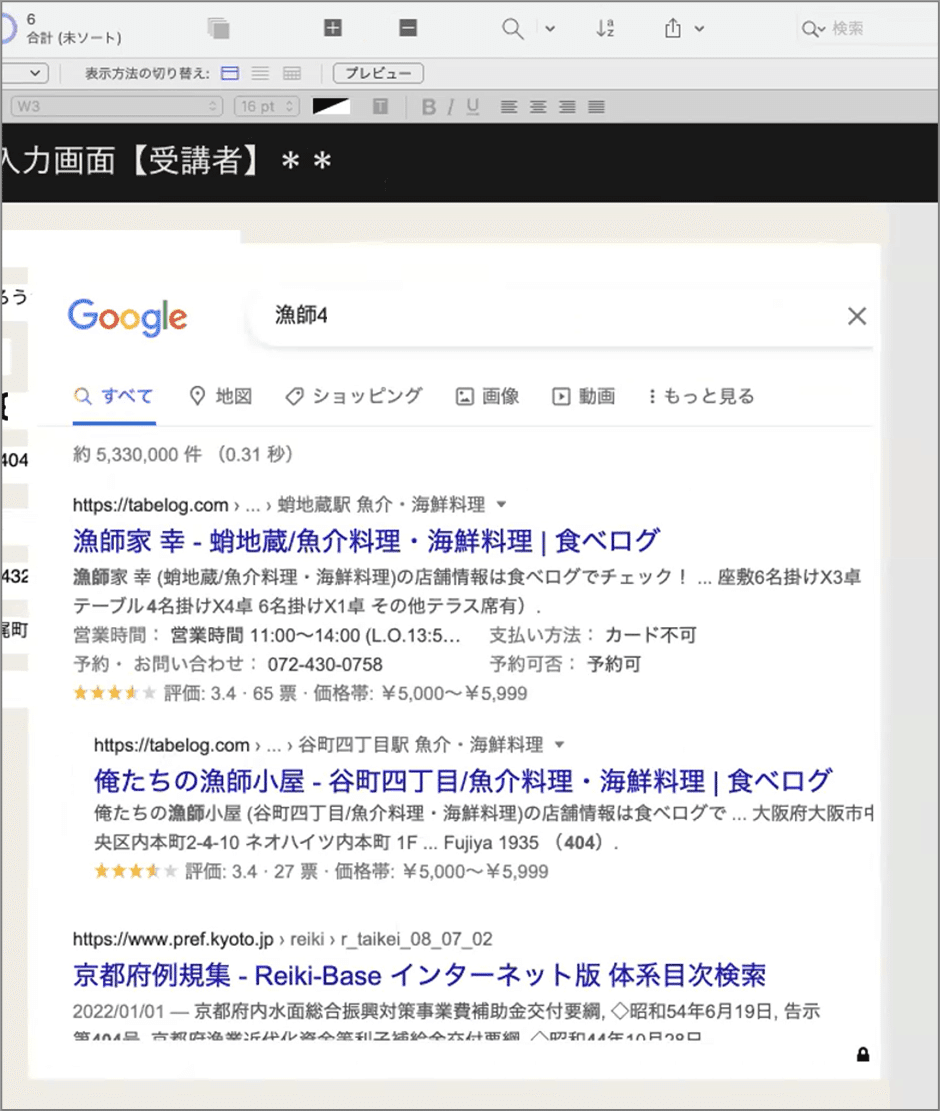Open the find options dropdown arrow
This screenshot has height=1111, width=940.
(550, 29)
